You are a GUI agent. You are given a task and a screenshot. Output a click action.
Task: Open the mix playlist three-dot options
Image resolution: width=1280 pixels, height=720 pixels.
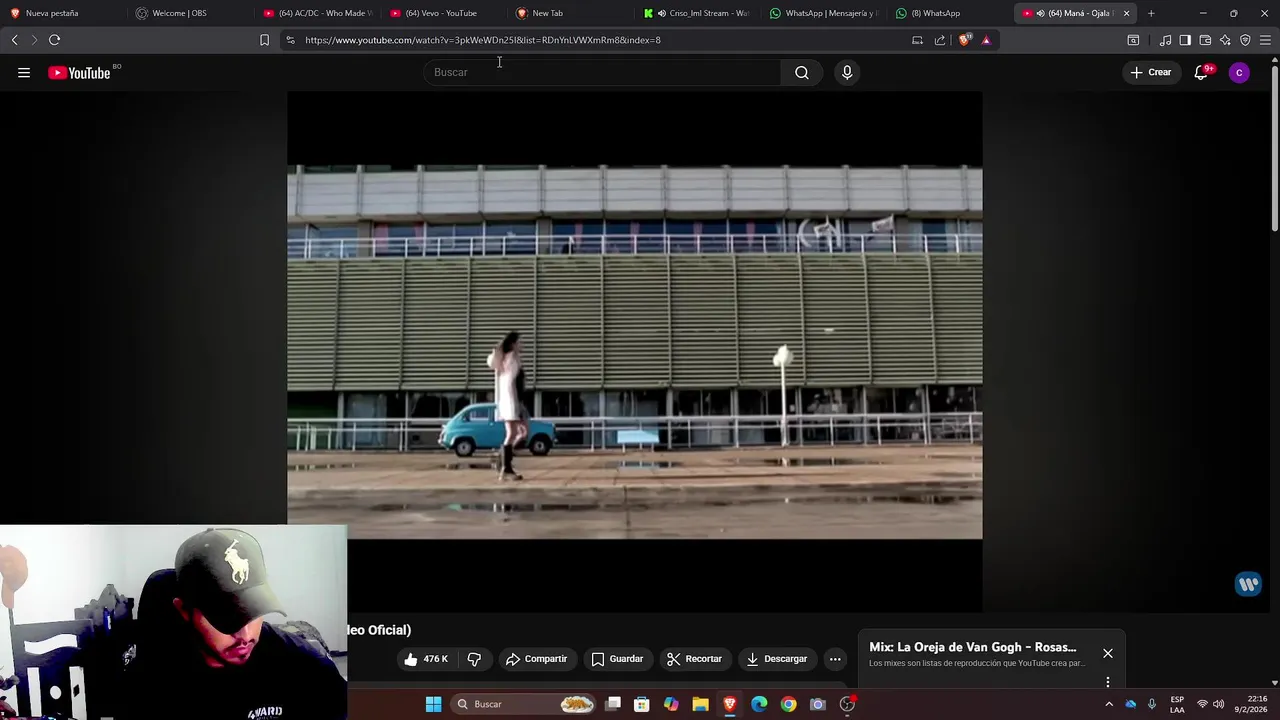[1108, 682]
